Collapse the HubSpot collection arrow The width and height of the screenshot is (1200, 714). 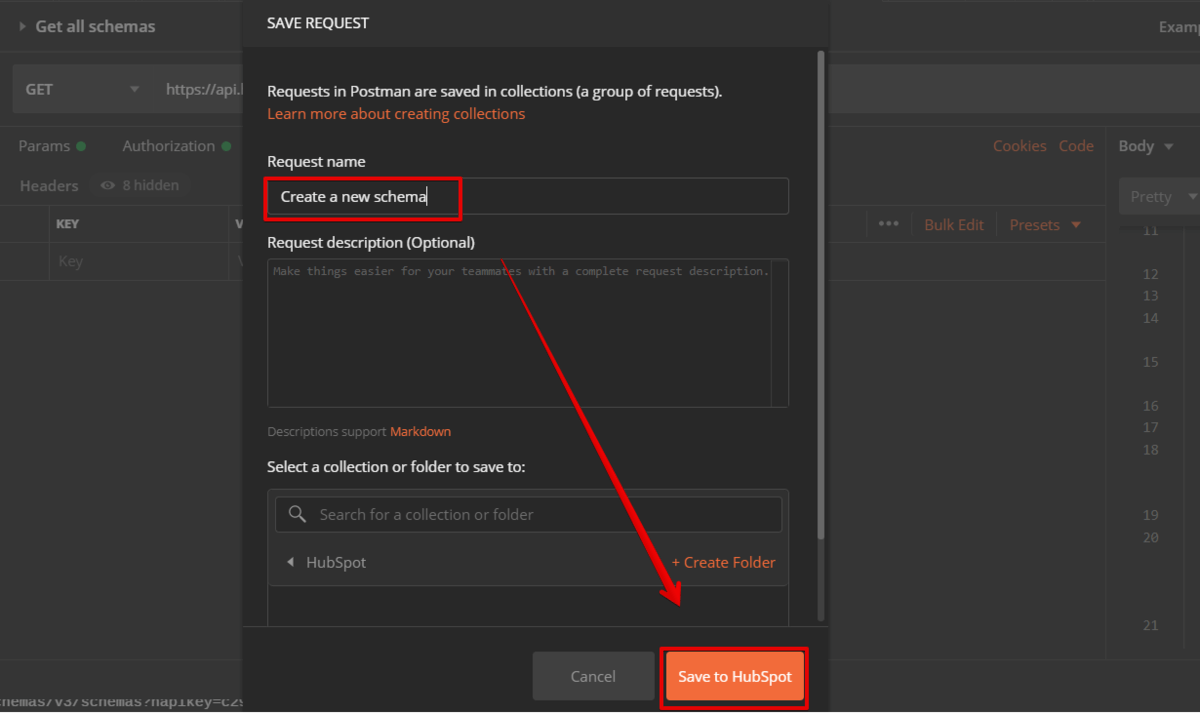click(290, 562)
